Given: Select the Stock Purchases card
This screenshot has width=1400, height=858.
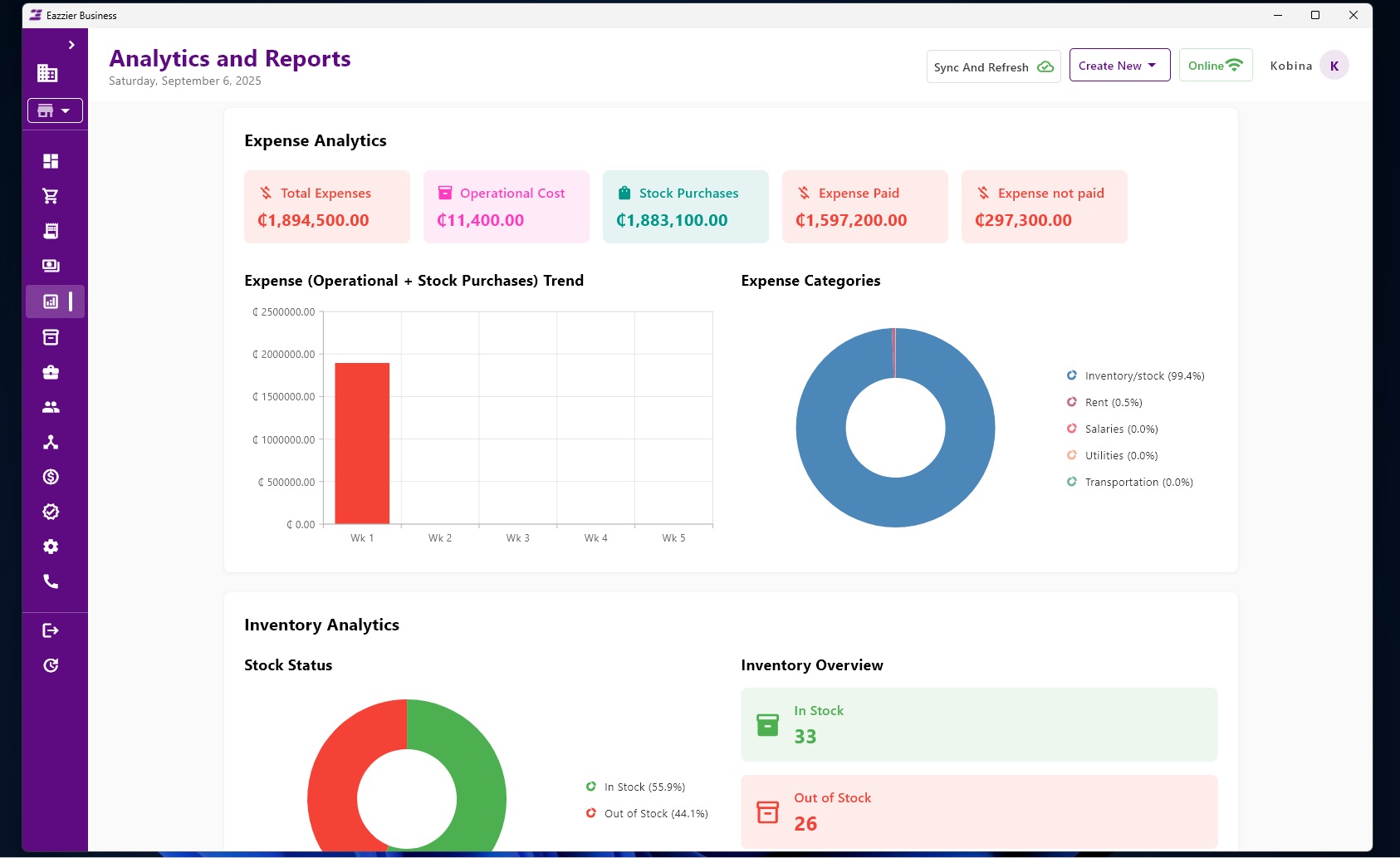Looking at the screenshot, I should point(686,207).
